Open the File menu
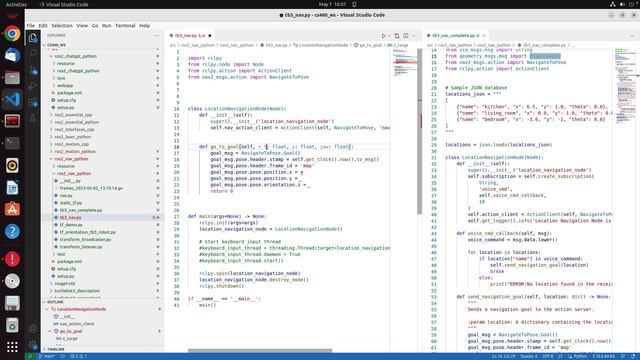 (x=31, y=25)
